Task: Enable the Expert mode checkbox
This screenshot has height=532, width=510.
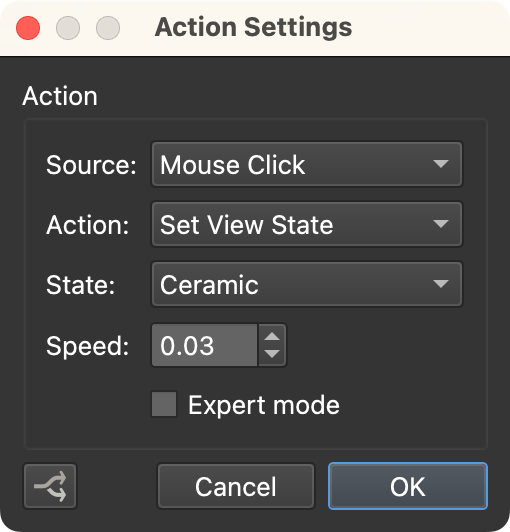Action: click(x=164, y=404)
